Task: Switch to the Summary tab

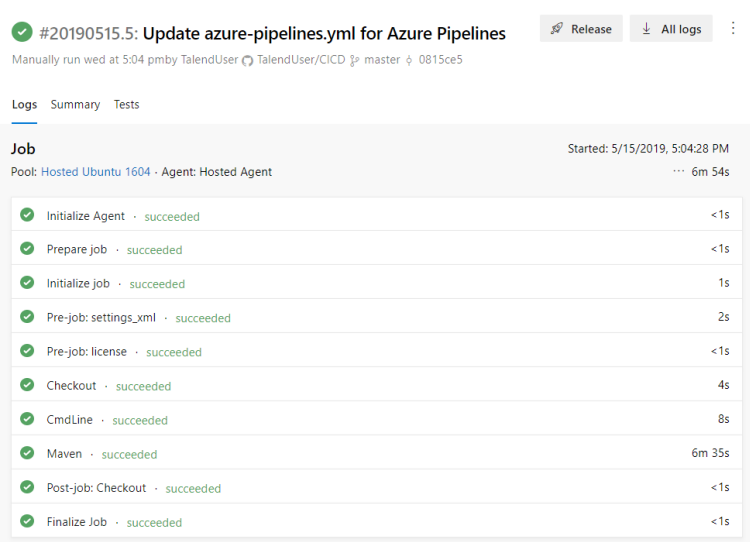Action: tap(75, 105)
